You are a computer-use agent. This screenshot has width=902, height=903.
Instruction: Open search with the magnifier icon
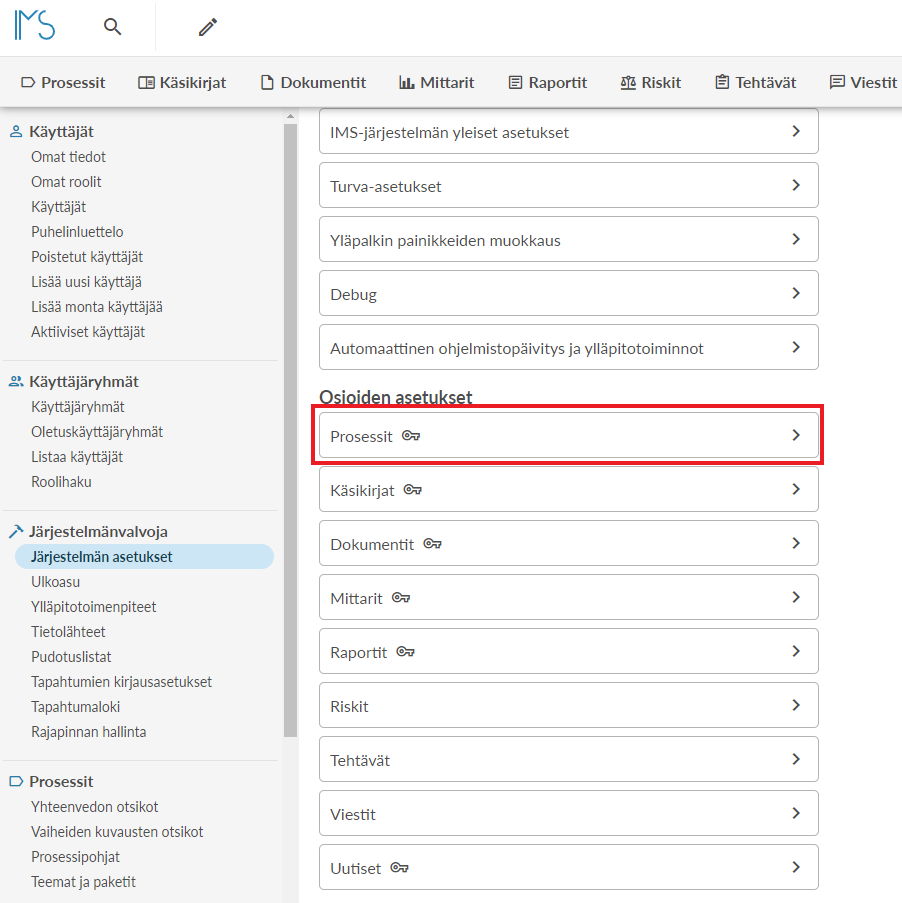(x=113, y=27)
